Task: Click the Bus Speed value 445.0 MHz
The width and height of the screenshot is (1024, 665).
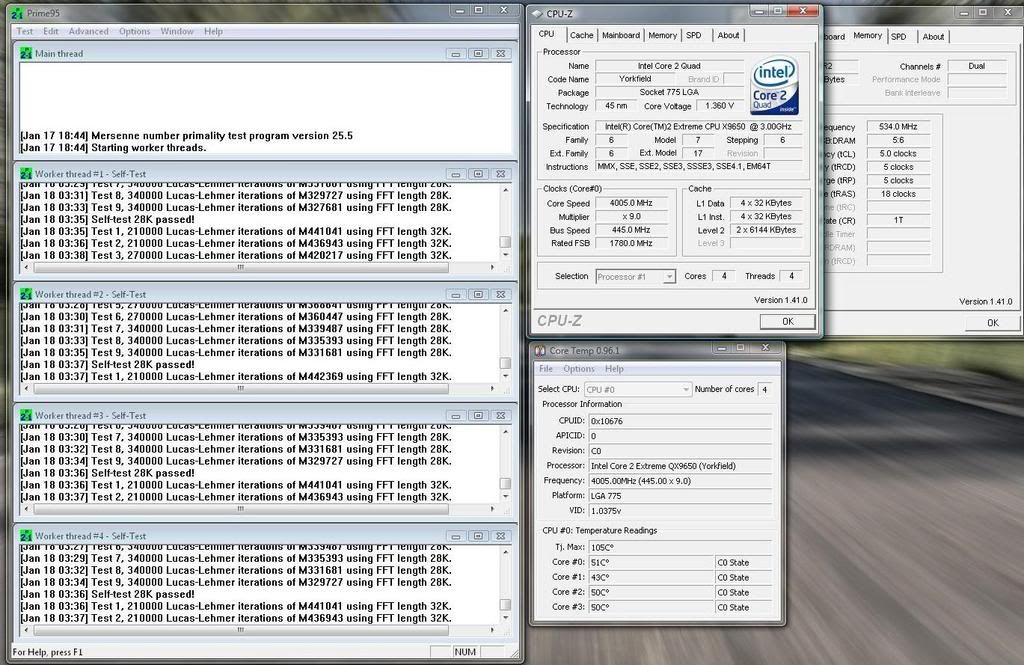Action: coord(632,230)
